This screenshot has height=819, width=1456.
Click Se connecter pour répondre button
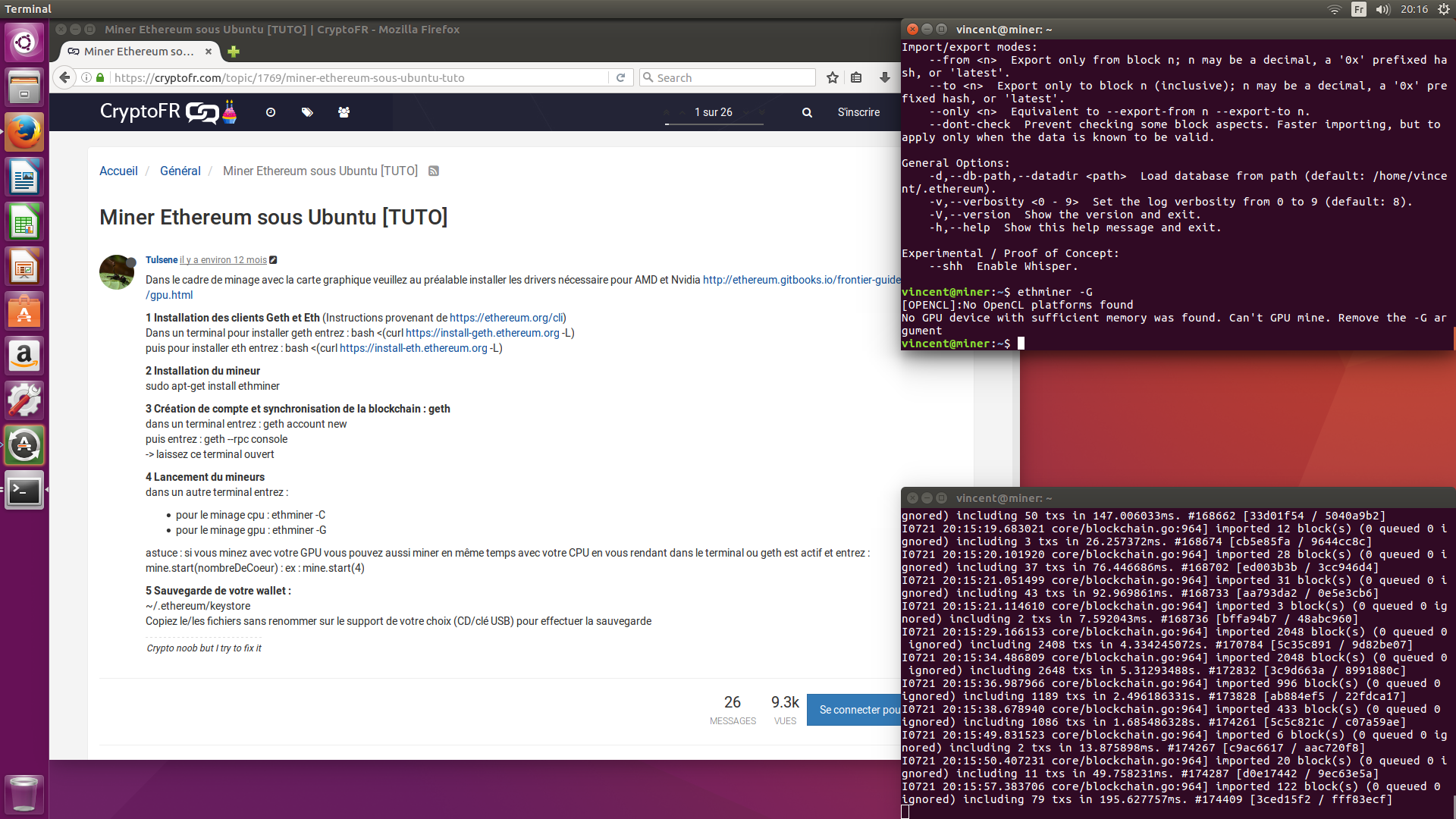pyautogui.click(x=854, y=710)
